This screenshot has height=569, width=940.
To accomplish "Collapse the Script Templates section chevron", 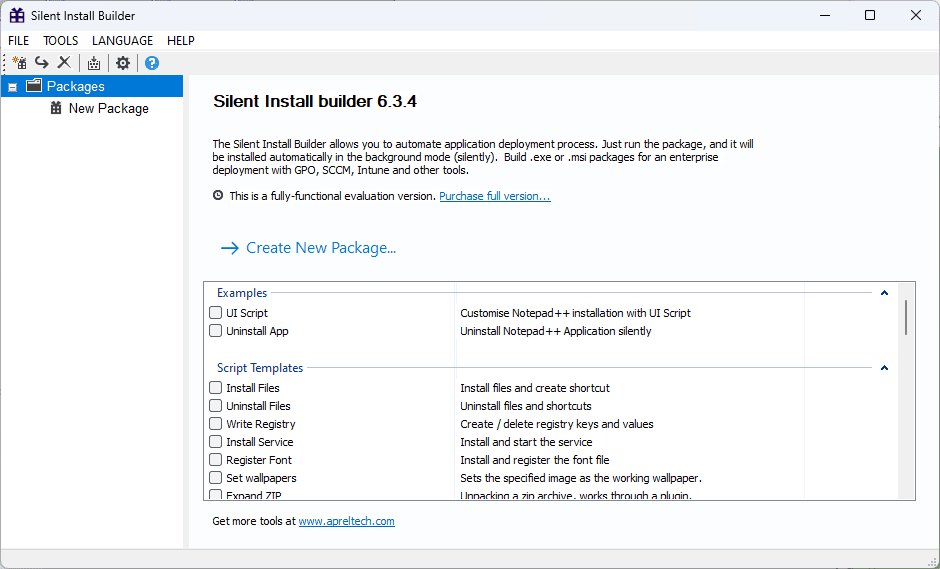I will pyautogui.click(x=884, y=368).
